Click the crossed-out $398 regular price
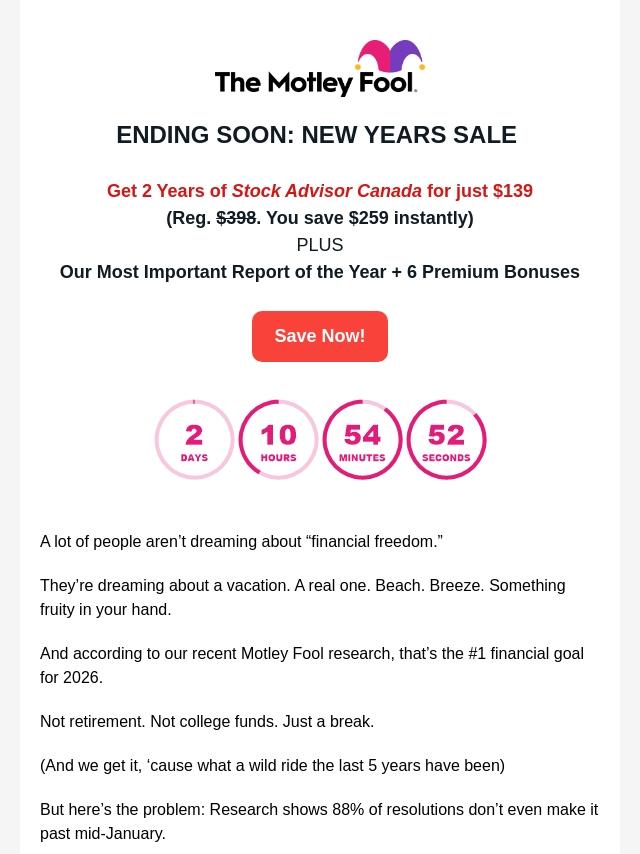This screenshot has height=854, width=640. coord(236,218)
